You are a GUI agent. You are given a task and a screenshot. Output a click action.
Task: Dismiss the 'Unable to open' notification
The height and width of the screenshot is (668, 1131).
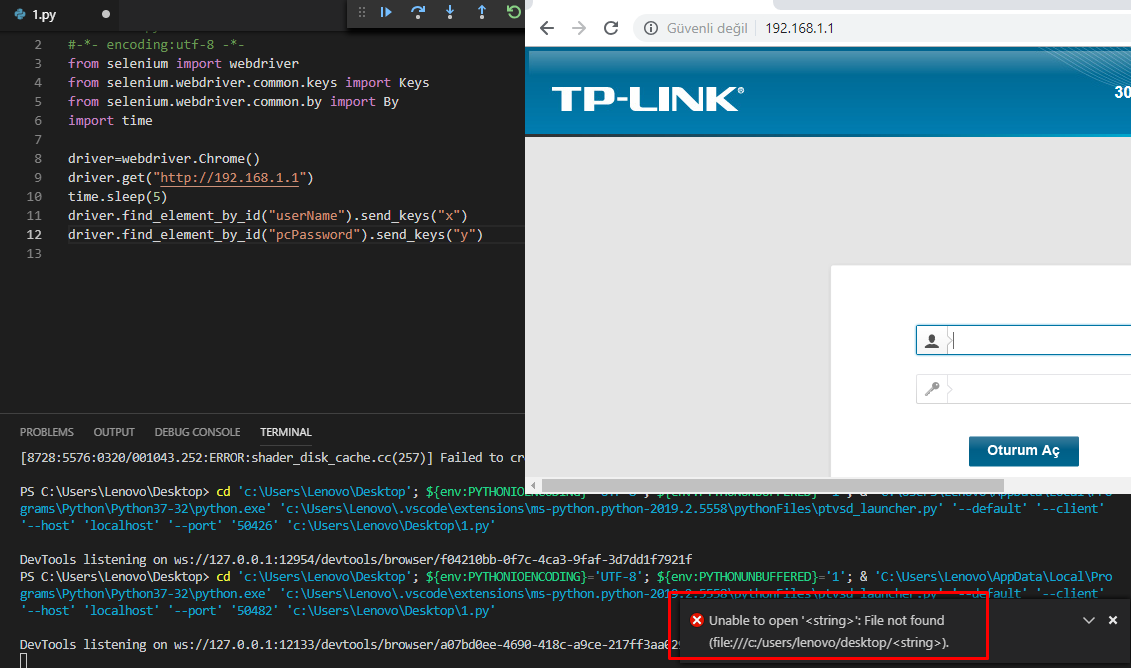coord(1113,620)
